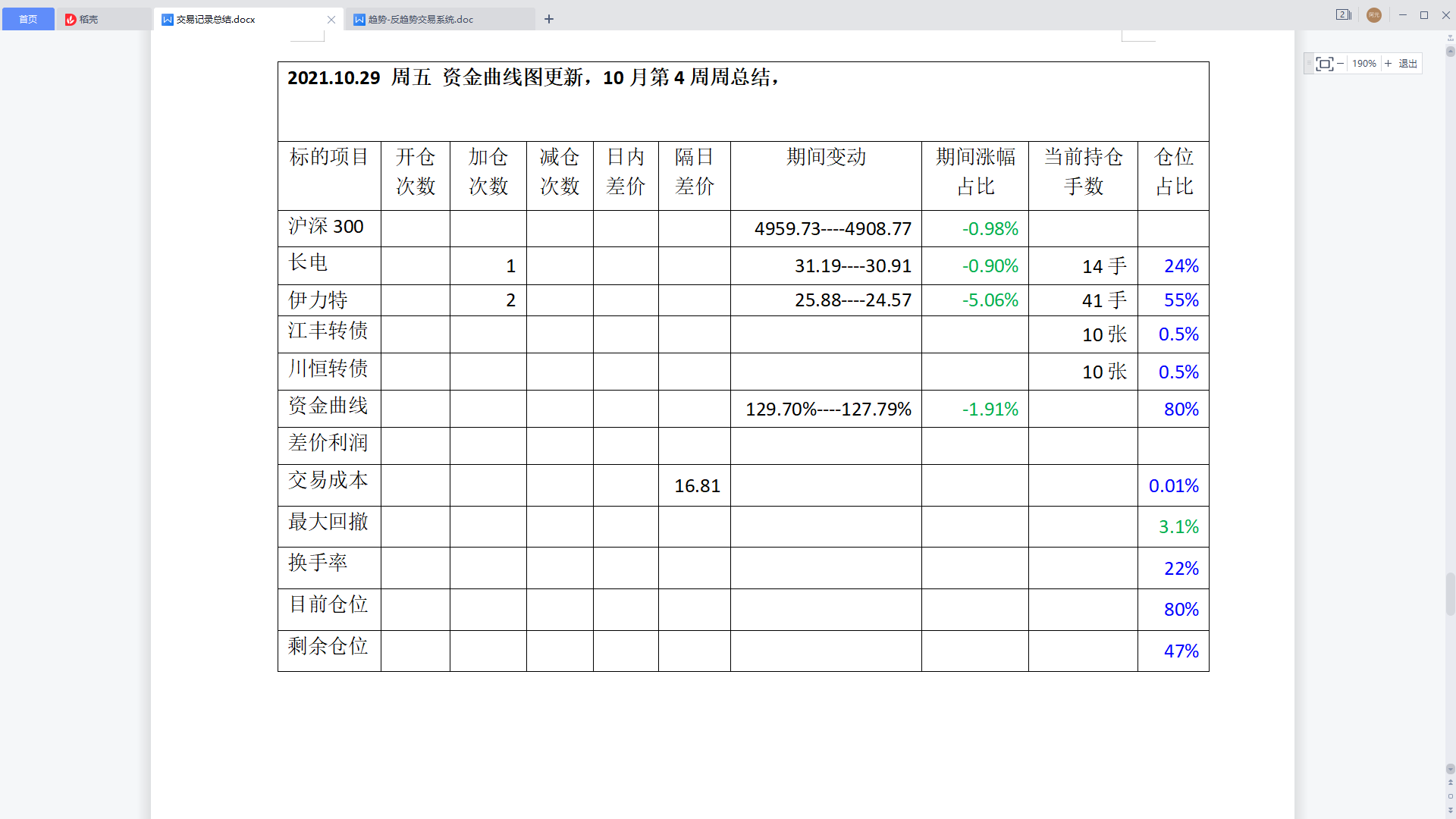This screenshot has height=819, width=1456.
Task: Close the 交易记录总结.docx tab
Action: click(331, 20)
